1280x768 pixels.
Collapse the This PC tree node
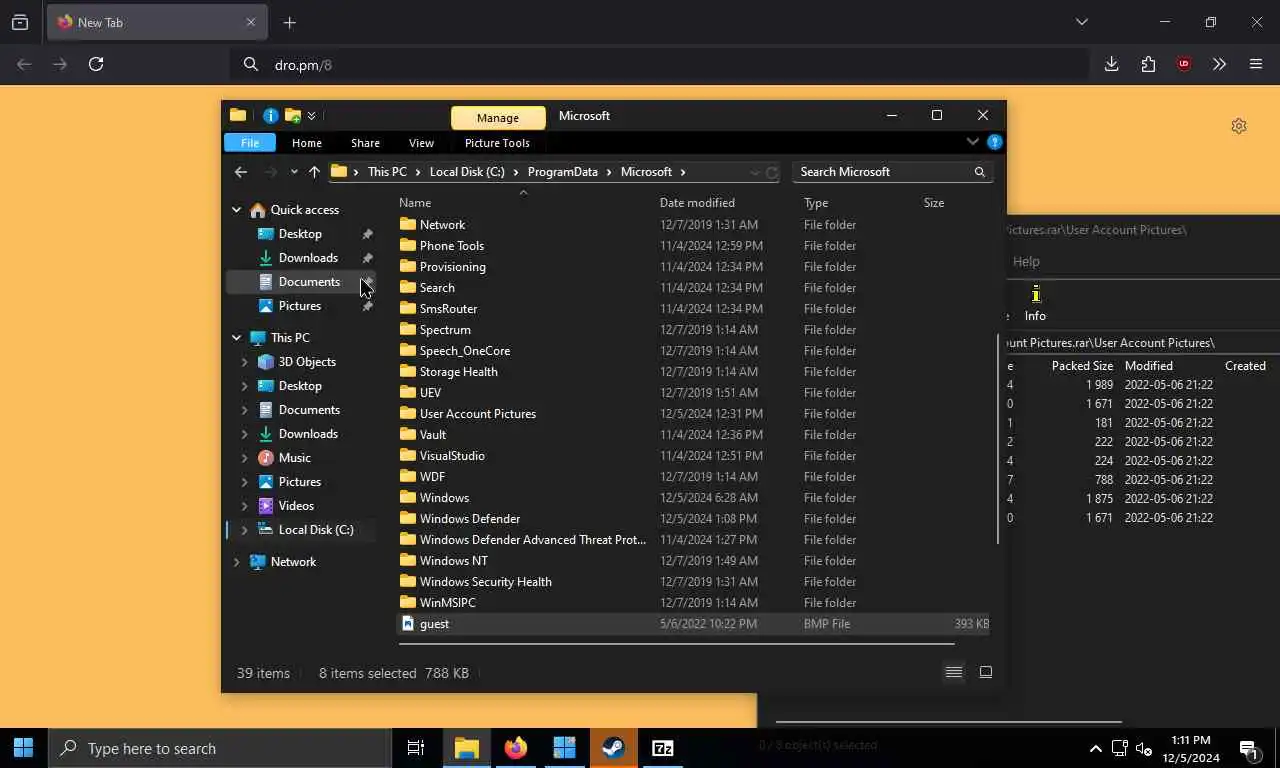(237, 338)
